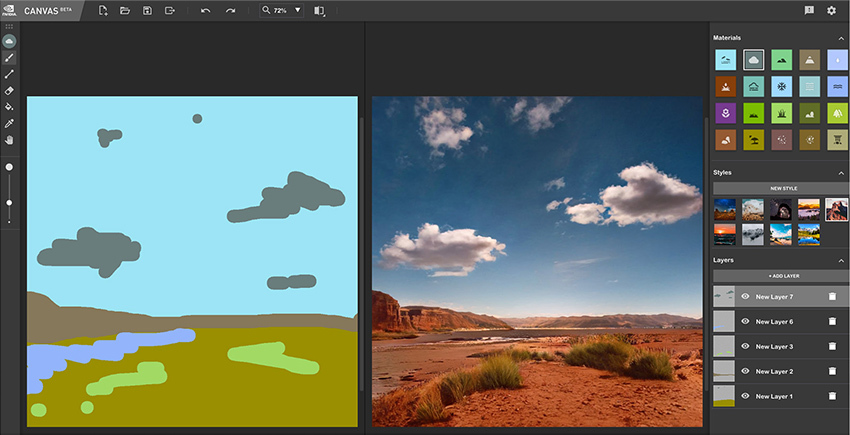Select the Brush tool
850x435 pixels.
click(x=9, y=58)
